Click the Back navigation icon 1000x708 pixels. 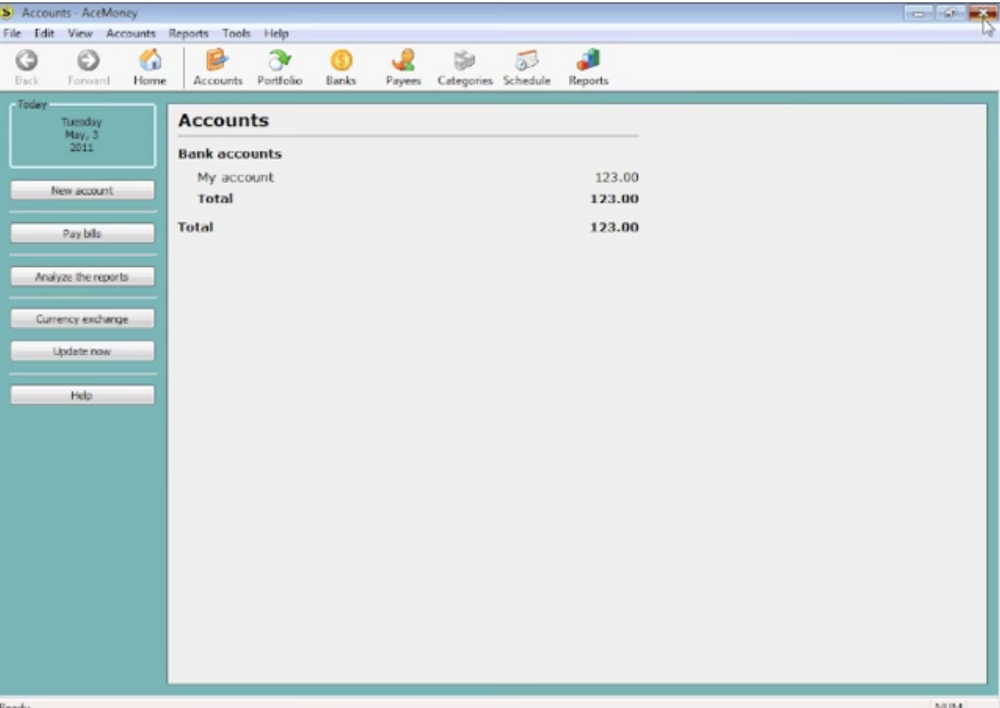(x=26, y=66)
